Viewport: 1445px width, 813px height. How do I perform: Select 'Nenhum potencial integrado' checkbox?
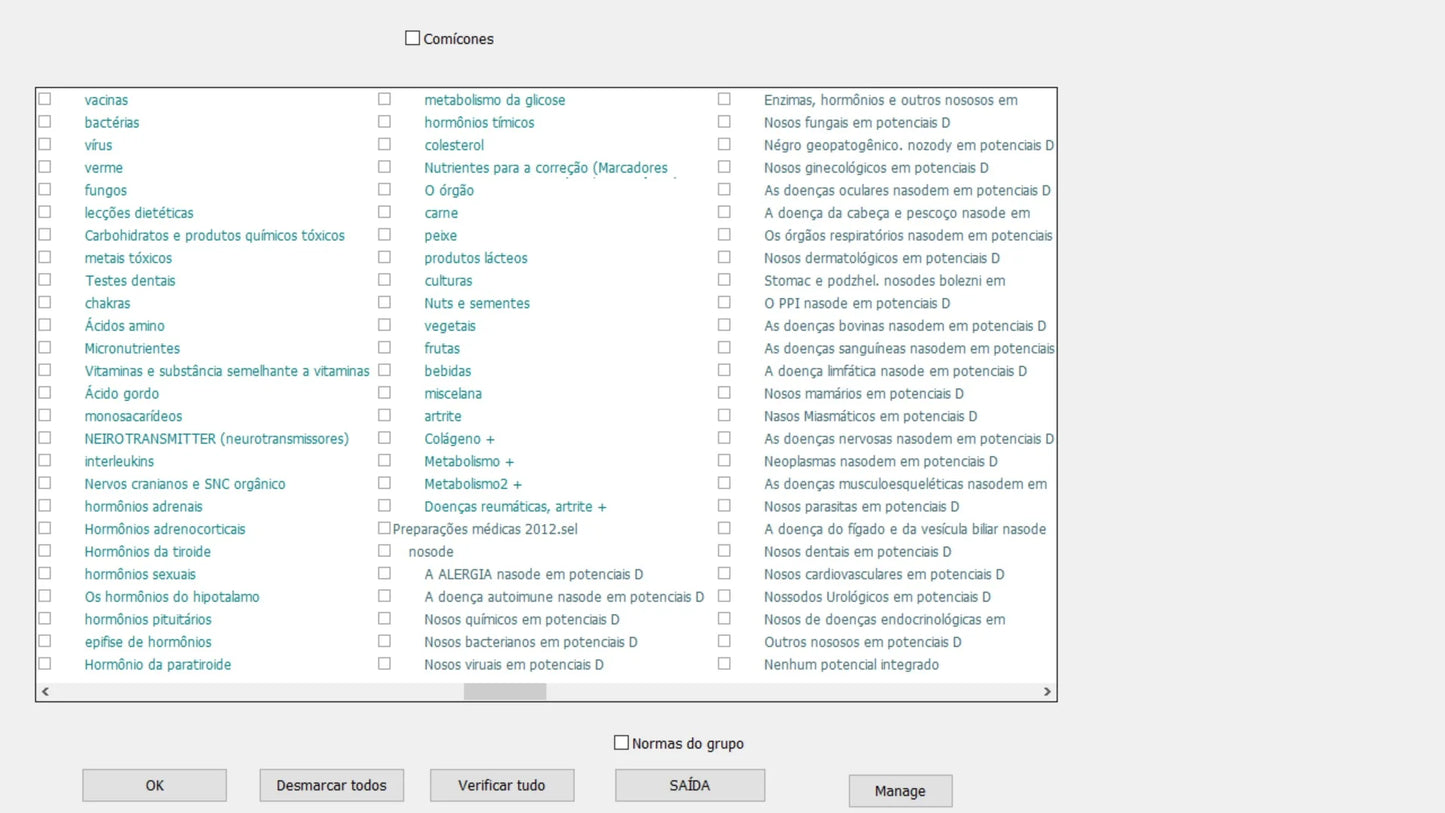[x=724, y=664]
